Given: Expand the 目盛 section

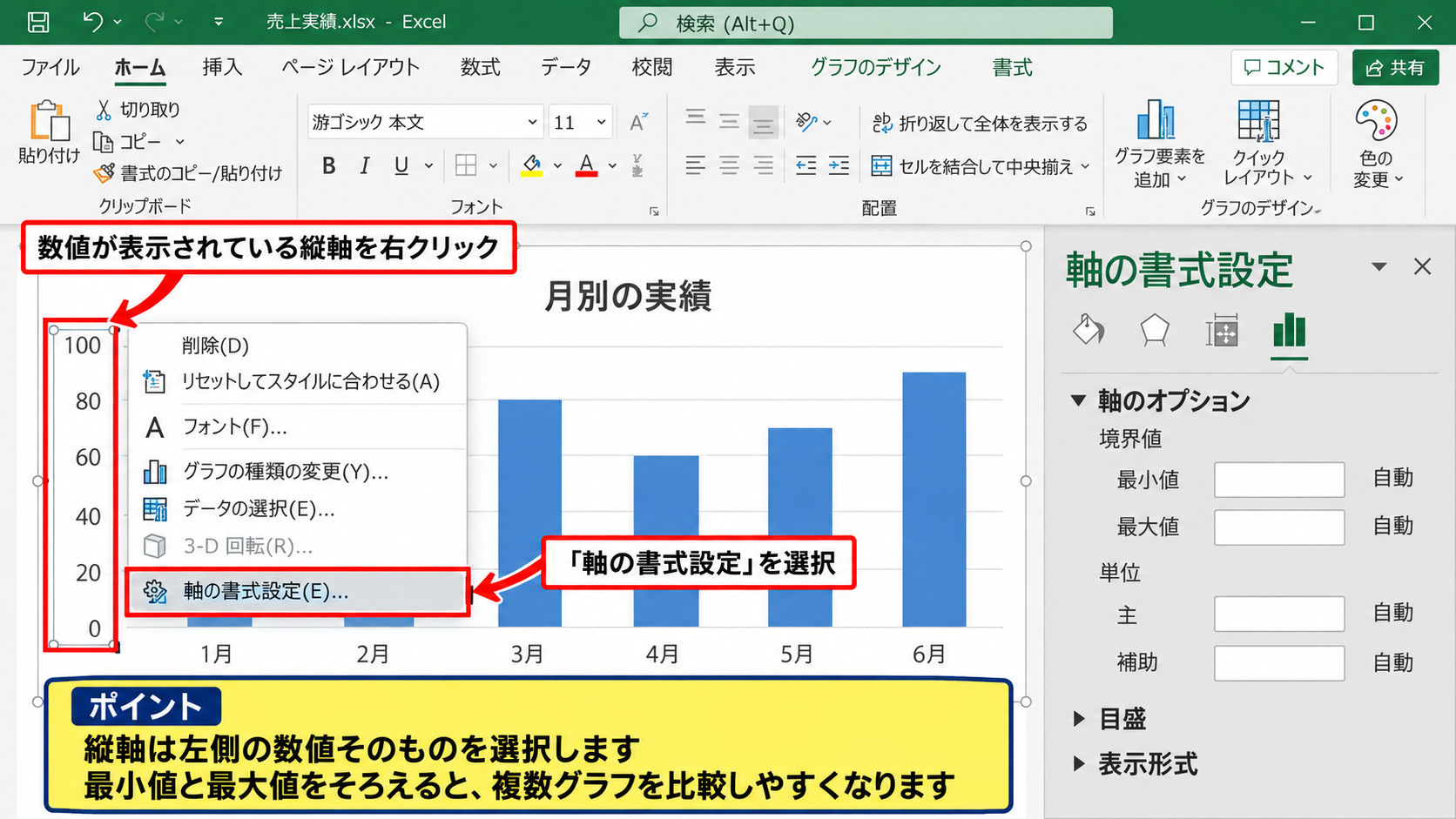Looking at the screenshot, I should [x=1079, y=719].
